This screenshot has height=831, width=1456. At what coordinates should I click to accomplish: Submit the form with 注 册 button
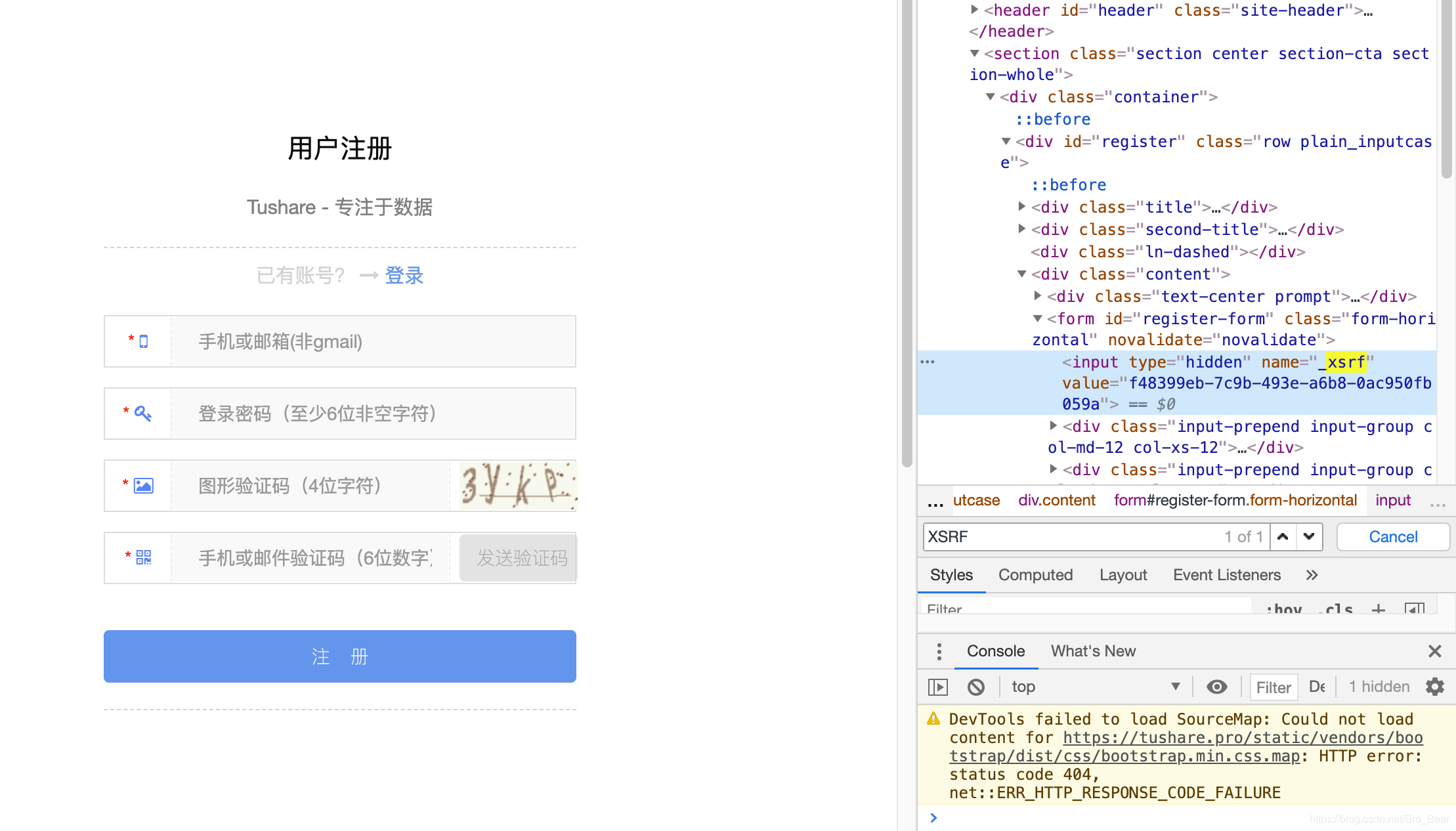point(340,656)
